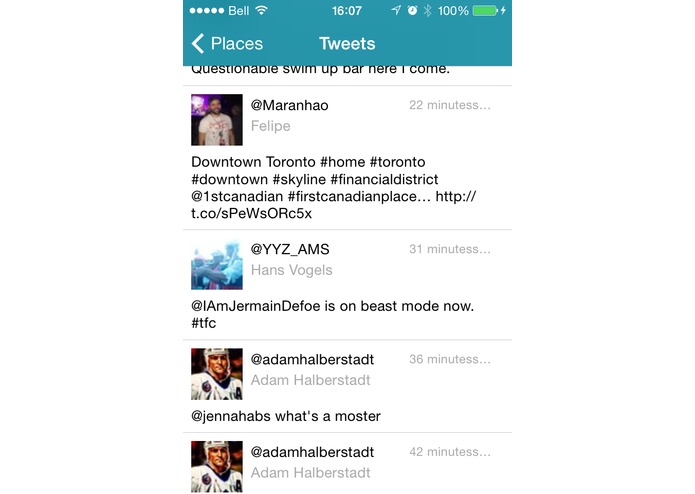
Task: Tap the back chevron arrow icon
Action: pyautogui.click(x=198, y=43)
